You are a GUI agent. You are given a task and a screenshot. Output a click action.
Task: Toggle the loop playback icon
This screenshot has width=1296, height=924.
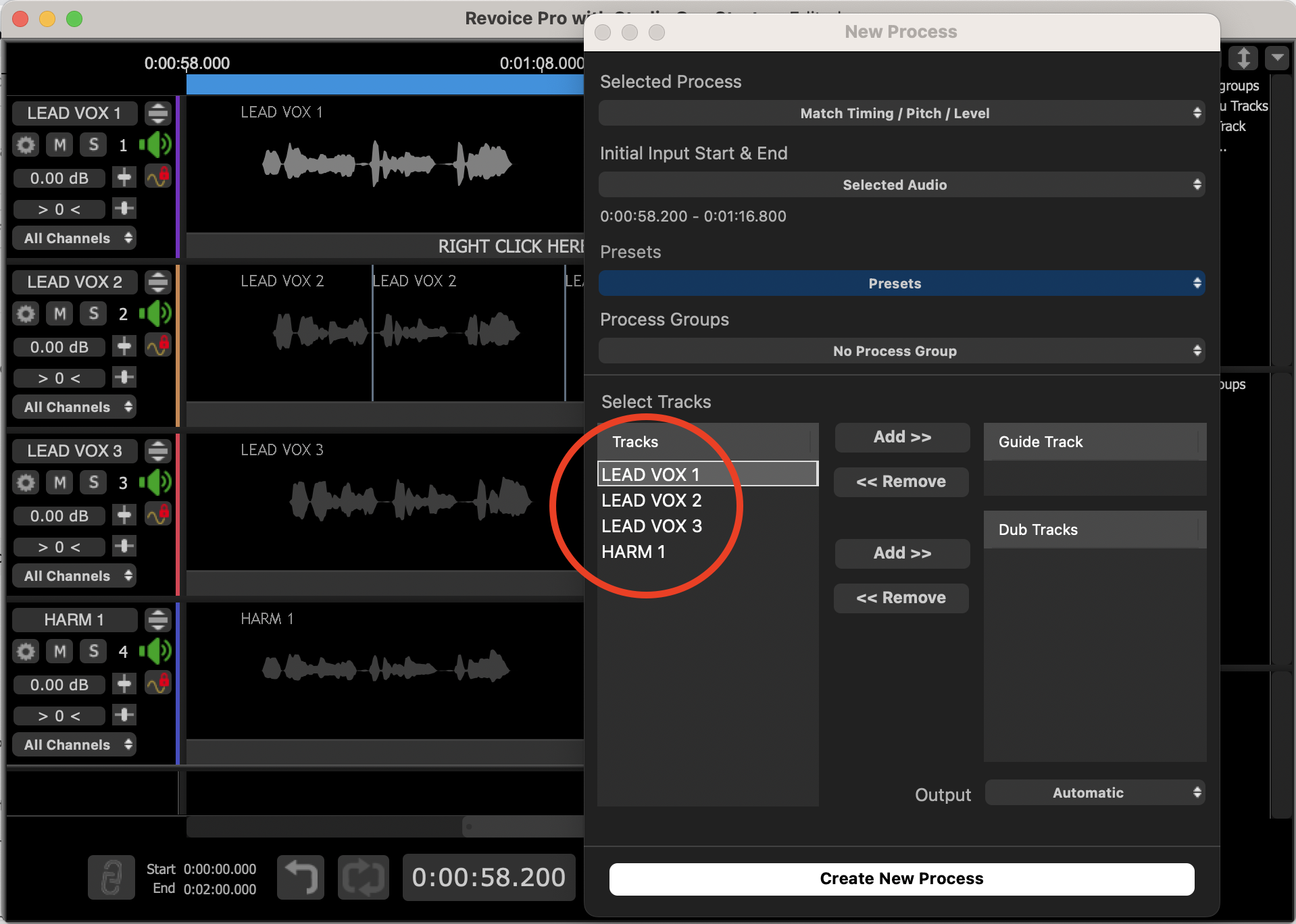364,877
